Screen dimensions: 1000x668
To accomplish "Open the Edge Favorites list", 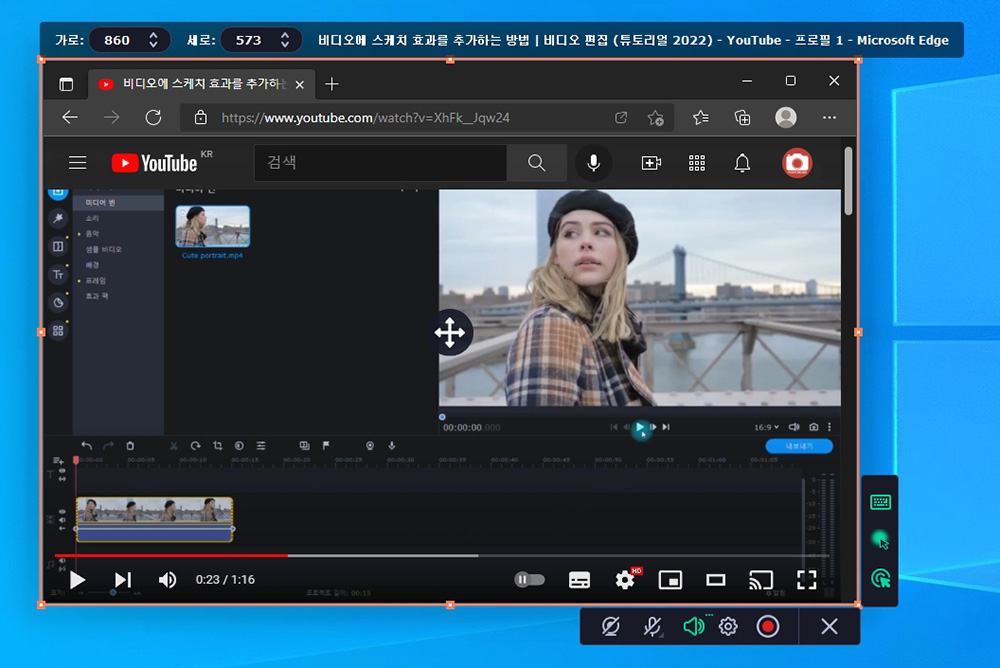I will coord(700,117).
